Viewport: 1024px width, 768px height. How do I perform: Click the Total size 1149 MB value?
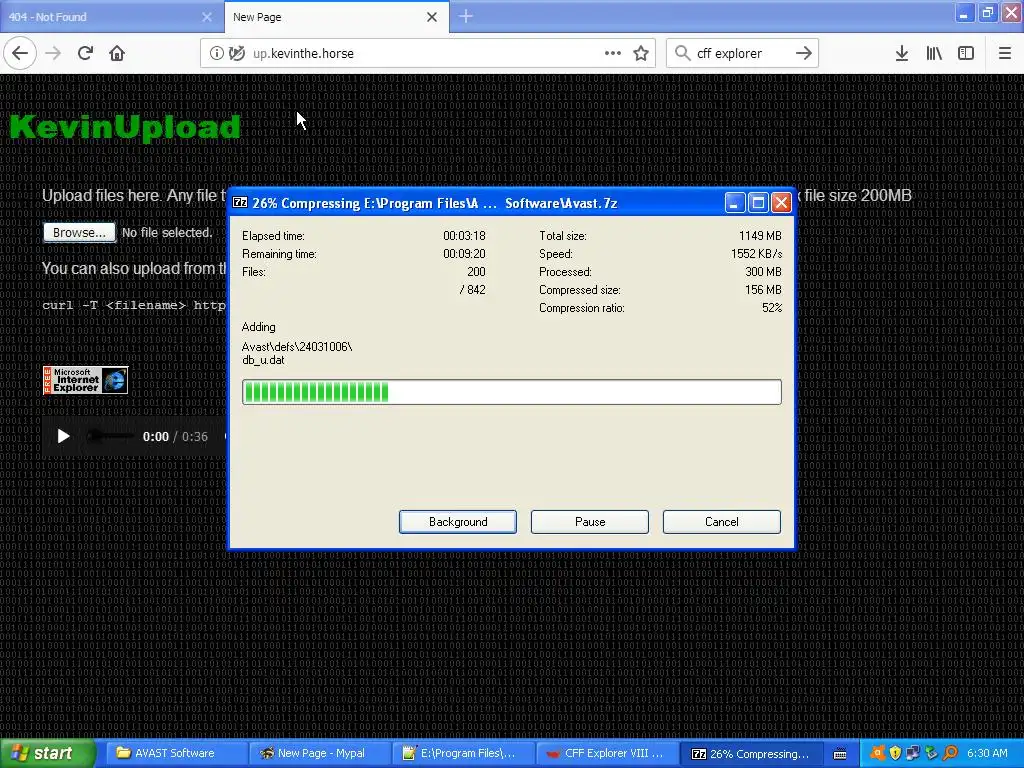[760, 236]
